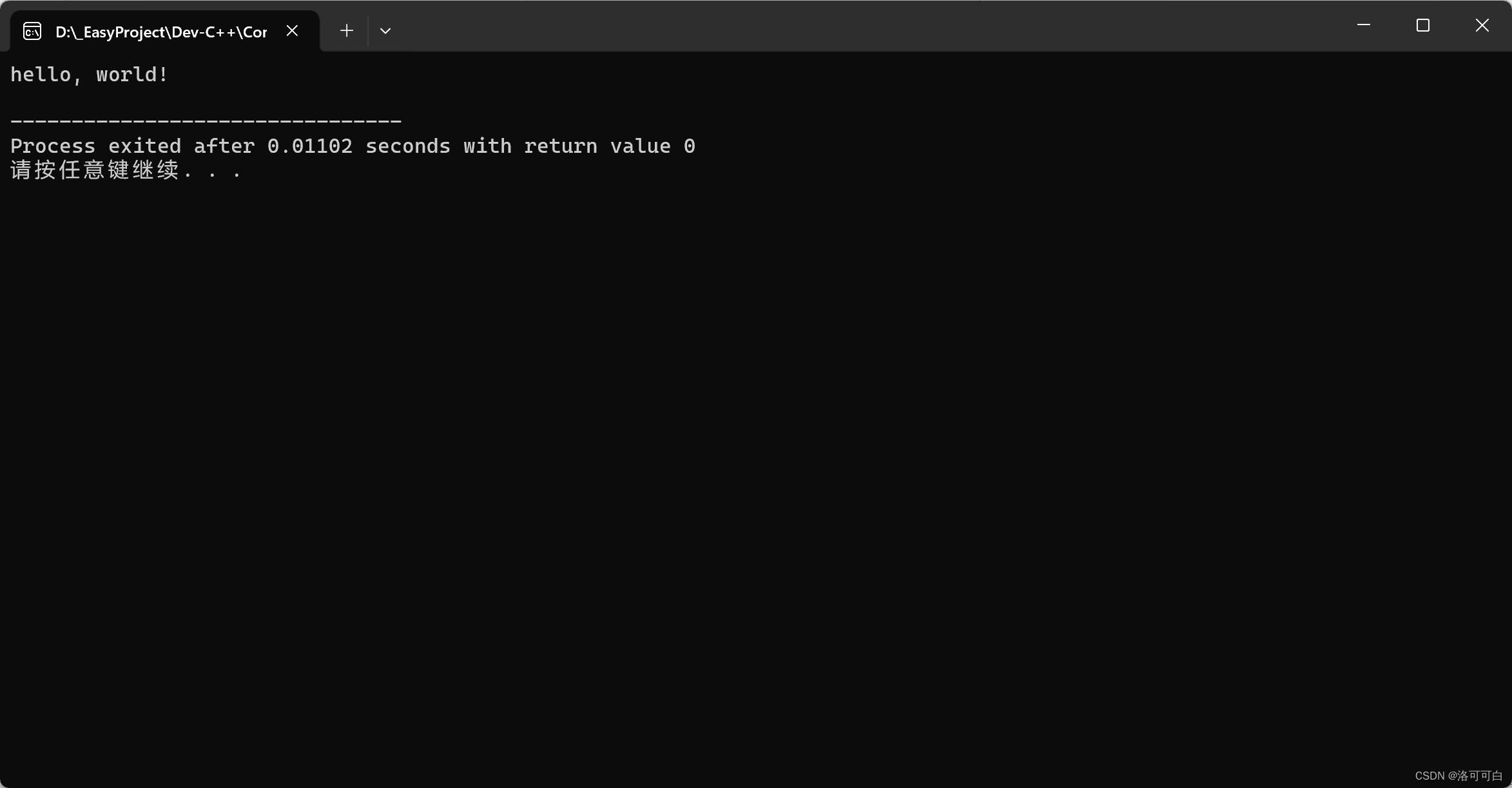1512x788 pixels.
Task: Select the D:\_EasyProject tab
Action: [x=155, y=30]
